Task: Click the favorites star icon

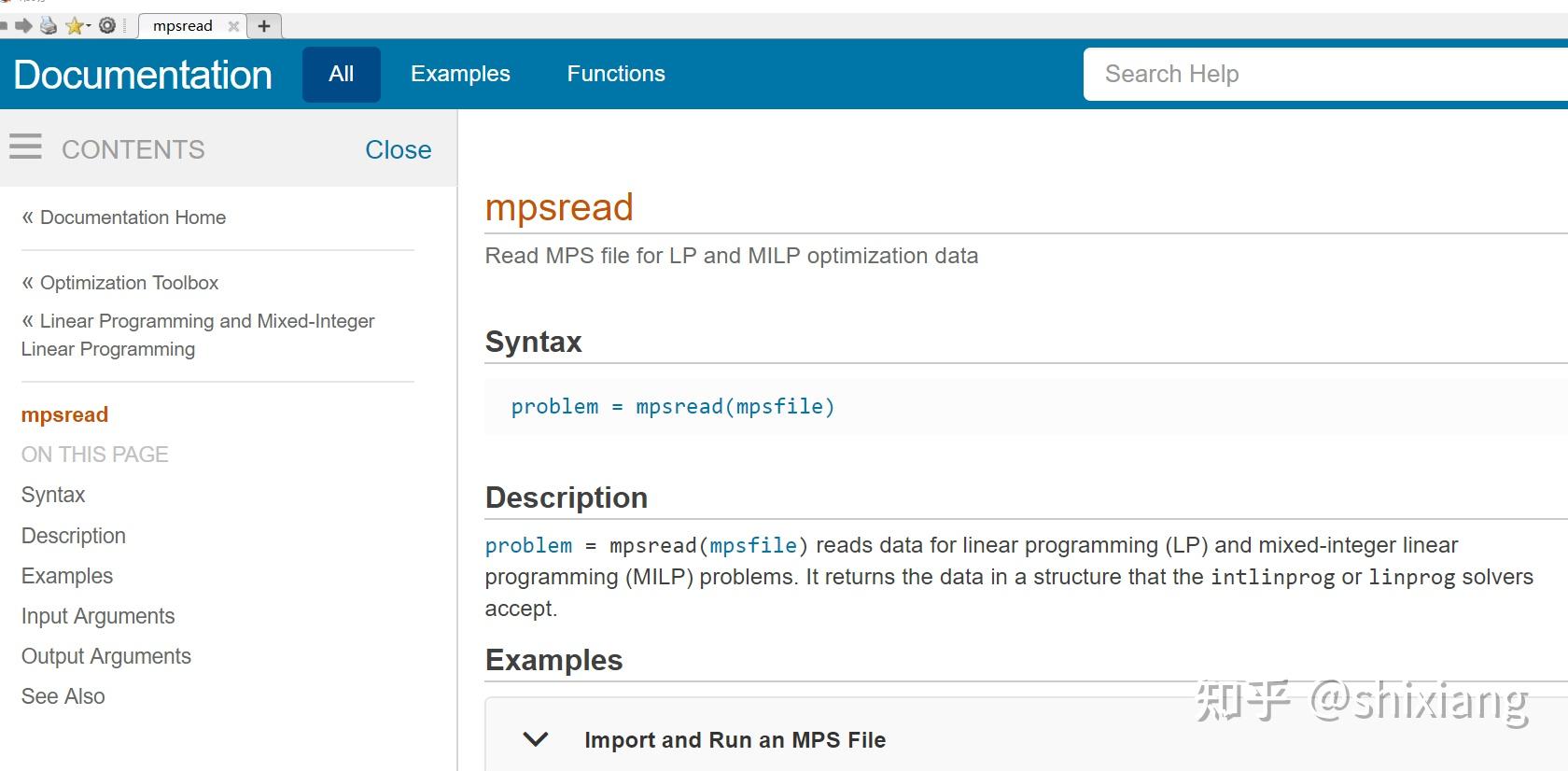Action: tap(74, 26)
